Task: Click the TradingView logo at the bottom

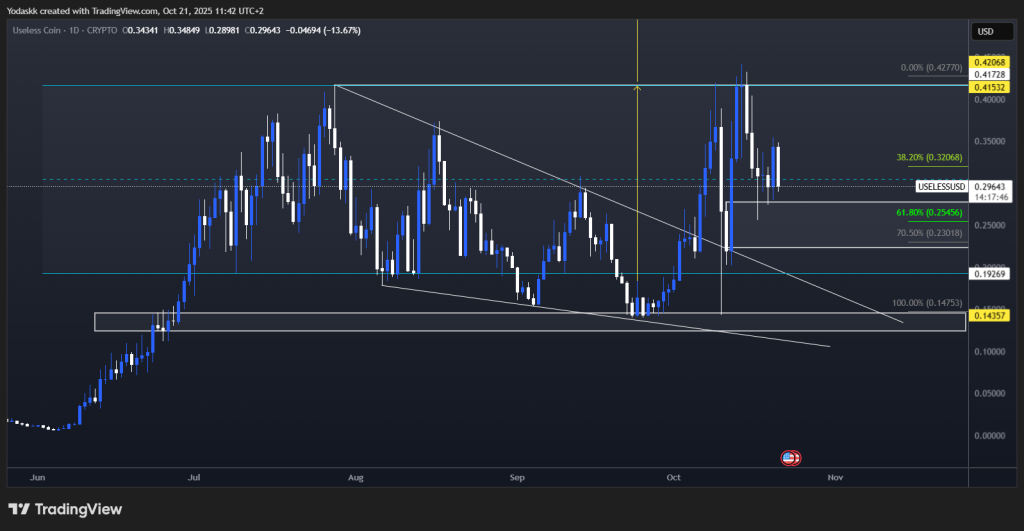Action: coord(65,509)
